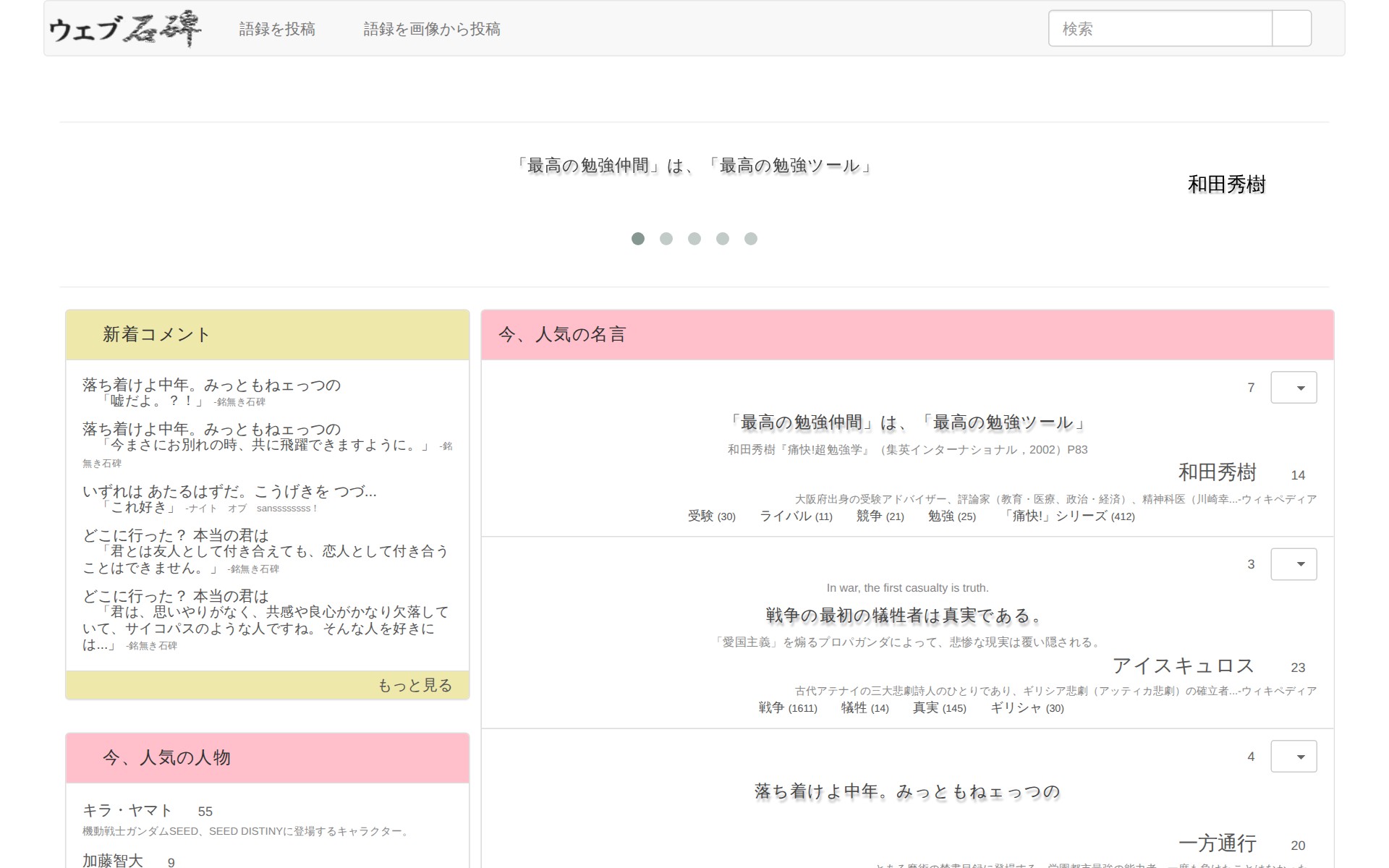Open the キラ・ヤマト person link
This screenshot has height=868, width=1389.
[127, 810]
